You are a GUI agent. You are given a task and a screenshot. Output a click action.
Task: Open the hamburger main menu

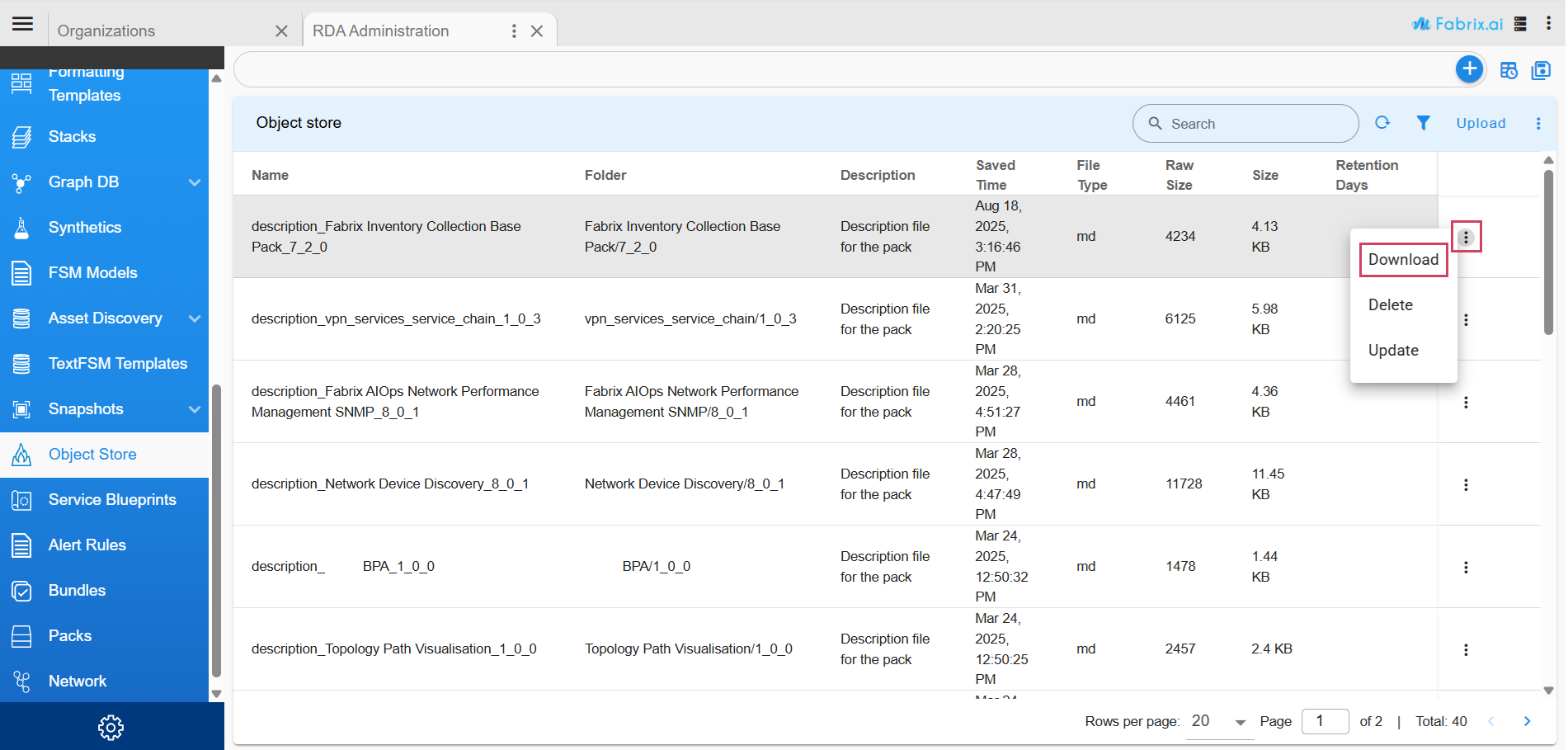pyautogui.click(x=23, y=23)
